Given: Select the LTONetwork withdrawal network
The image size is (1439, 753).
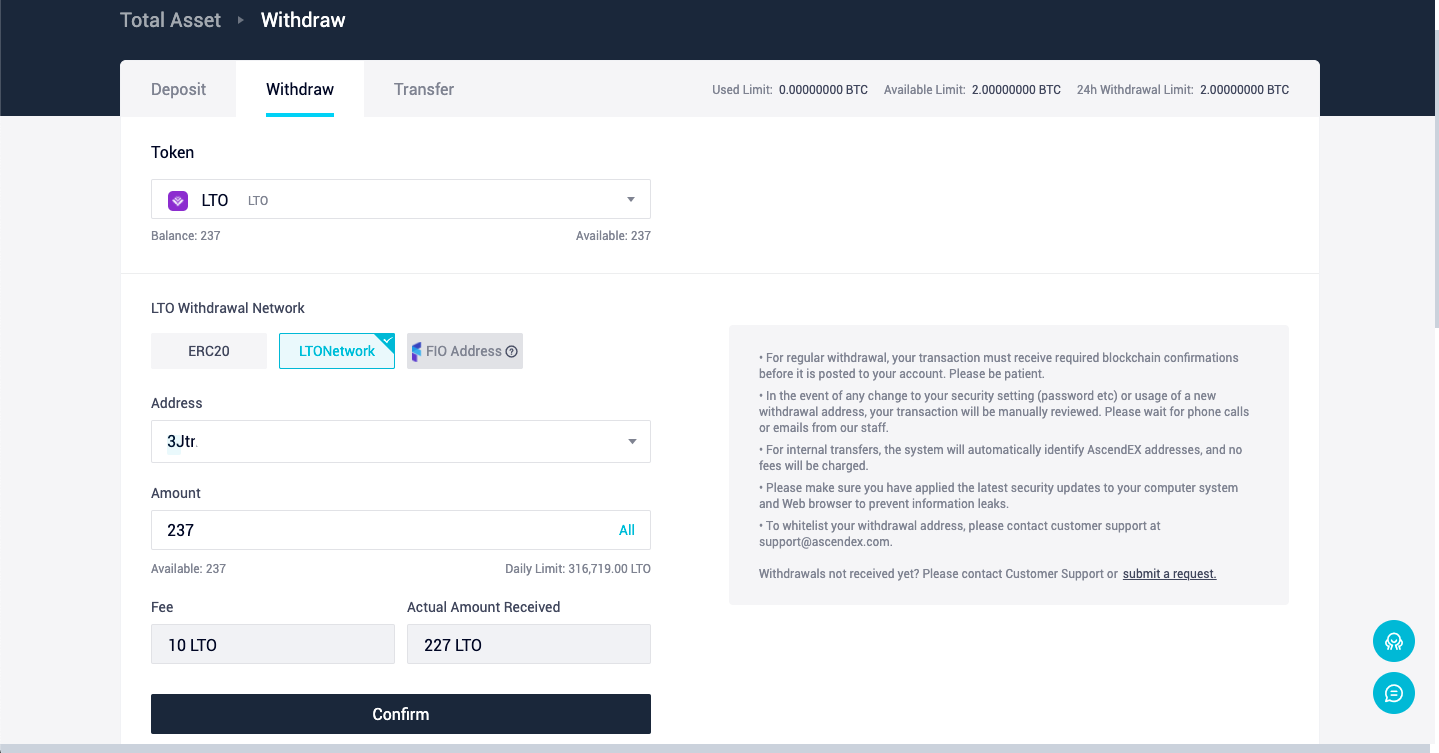Looking at the screenshot, I should pos(337,351).
